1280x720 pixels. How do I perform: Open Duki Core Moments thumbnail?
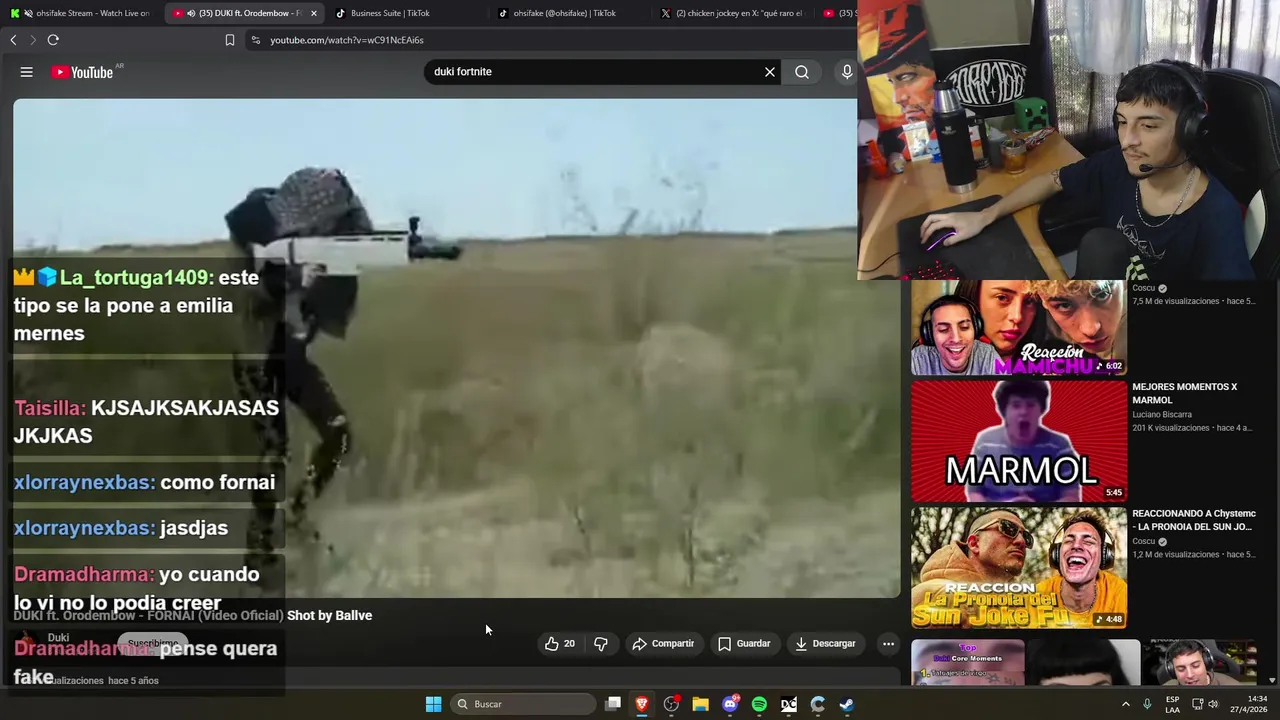coord(967,662)
